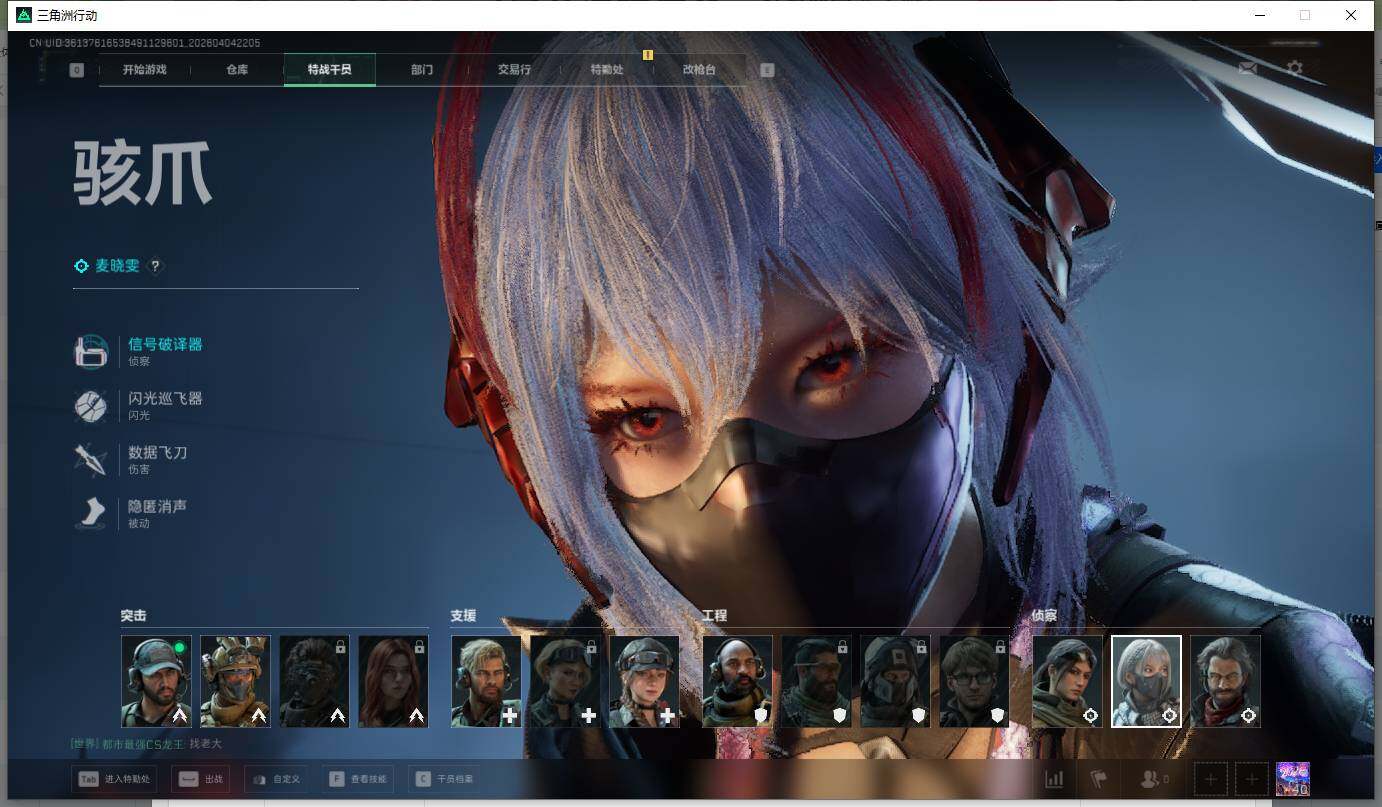Click the empty plus slot beside friends icon
Screen dimensions: 1382x807
coord(1211,779)
